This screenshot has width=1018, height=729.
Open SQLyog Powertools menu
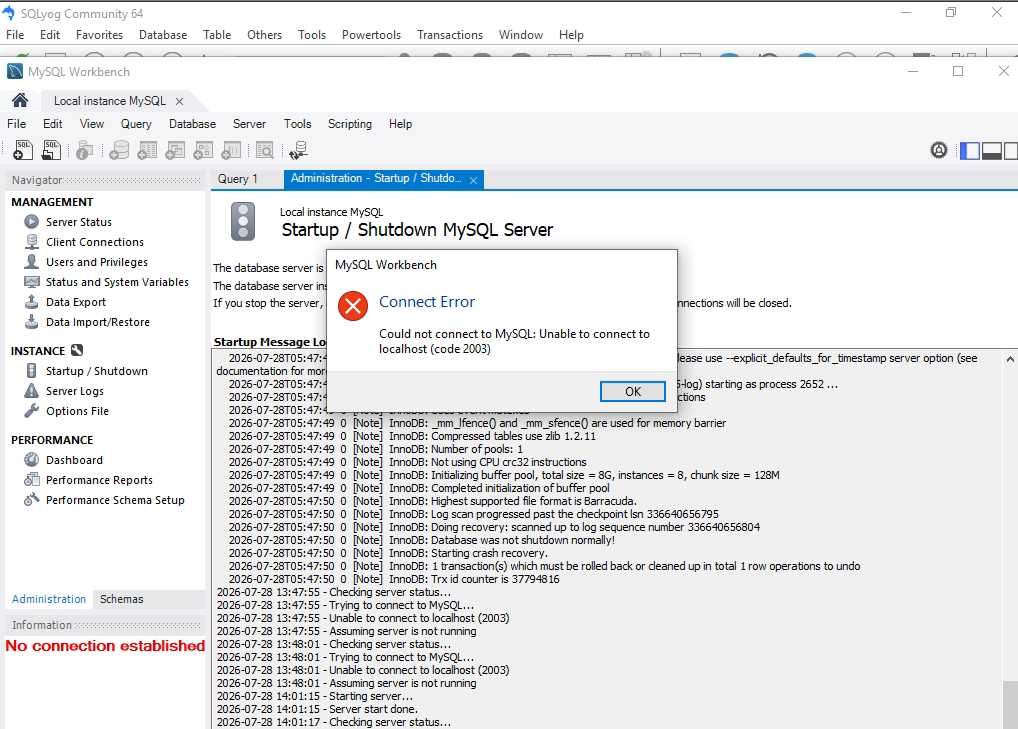click(x=371, y=35)
